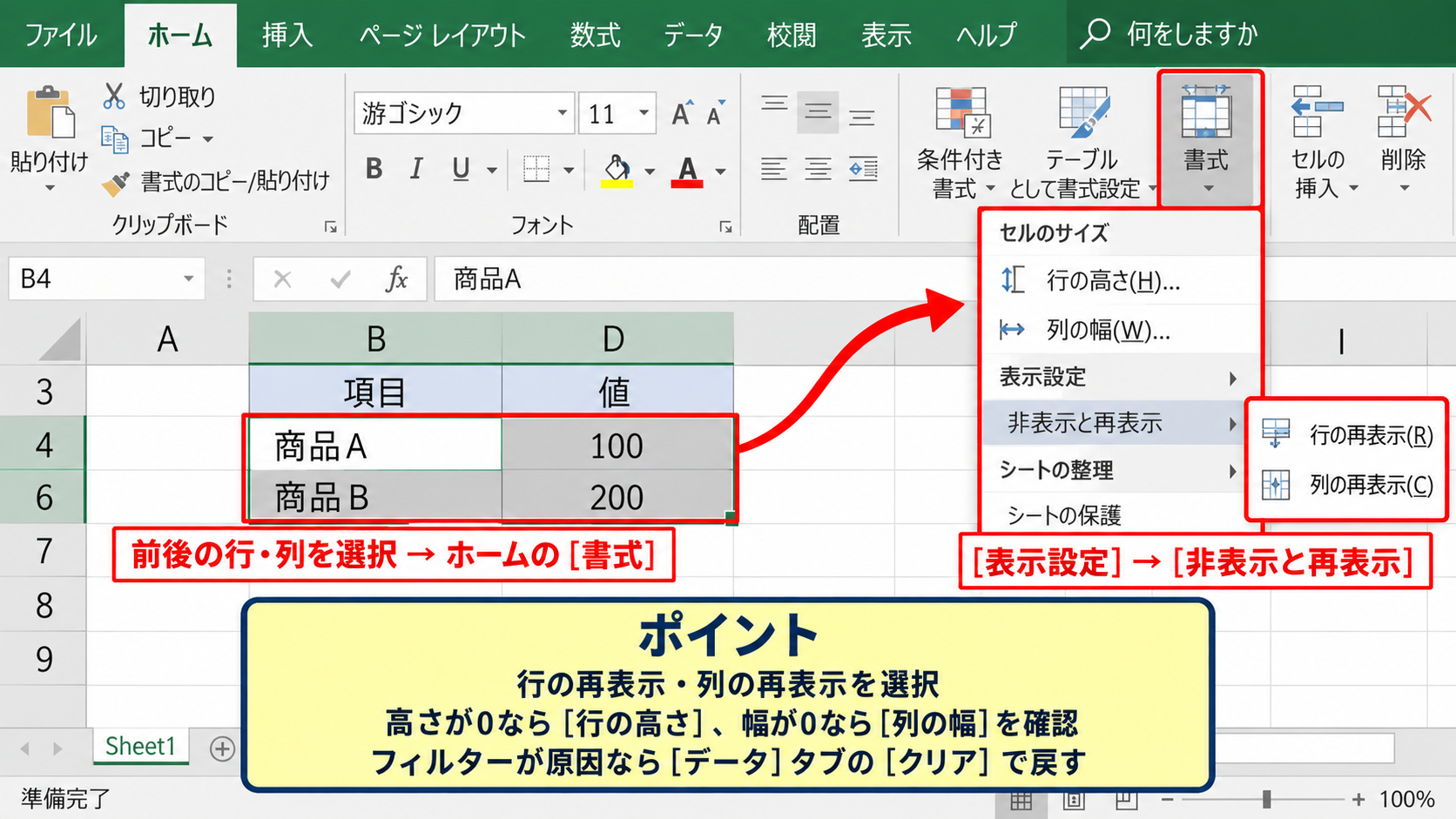This screenshot has height=819, width=1456.
Task: Click the borders grid icon
Action: pos(536,169)
